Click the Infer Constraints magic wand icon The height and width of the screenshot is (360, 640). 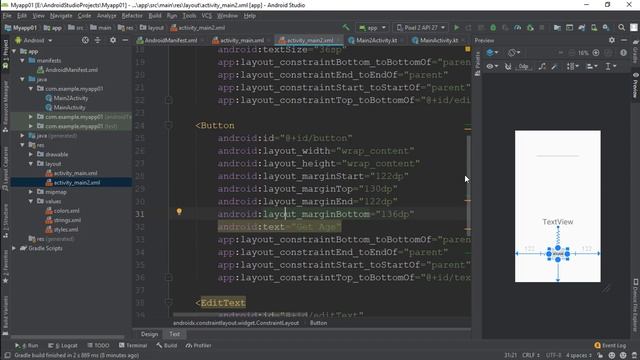pyautogui.click(x=554, y=66)
